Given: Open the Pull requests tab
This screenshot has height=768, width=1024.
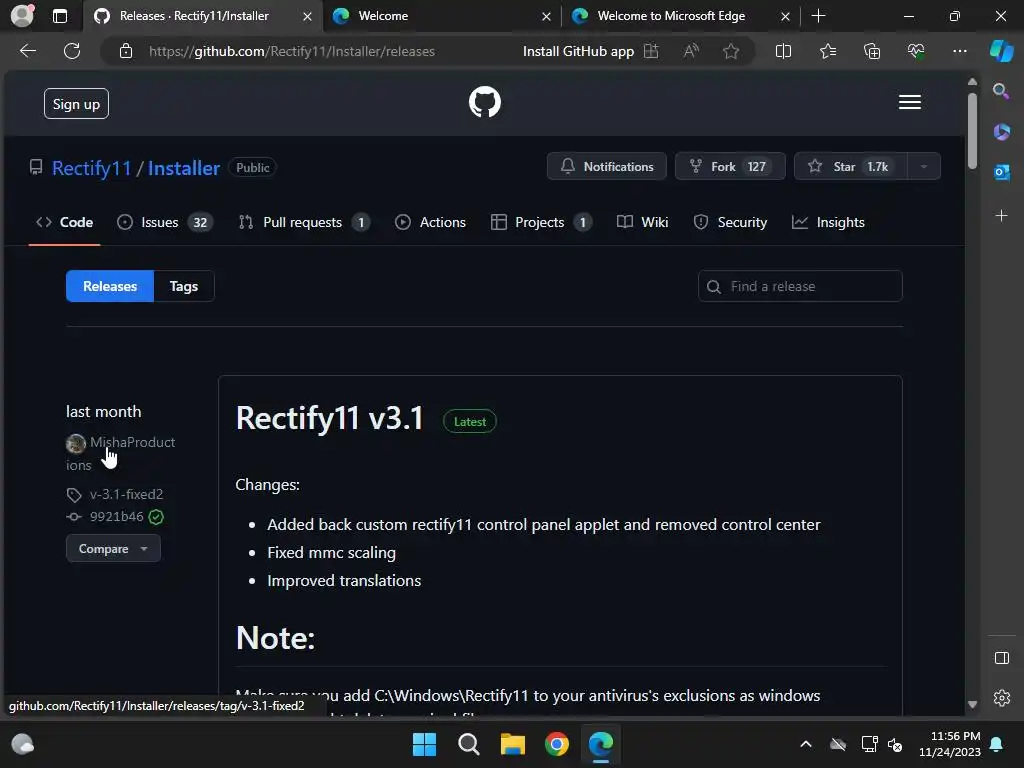Looking at the screenshot, I should pyautogui.click(x=304, y=222).
